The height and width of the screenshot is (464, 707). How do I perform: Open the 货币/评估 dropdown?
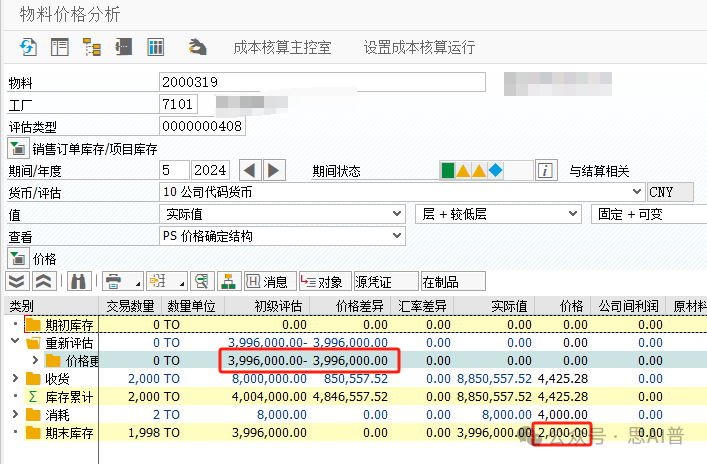(x=636, y=192)
